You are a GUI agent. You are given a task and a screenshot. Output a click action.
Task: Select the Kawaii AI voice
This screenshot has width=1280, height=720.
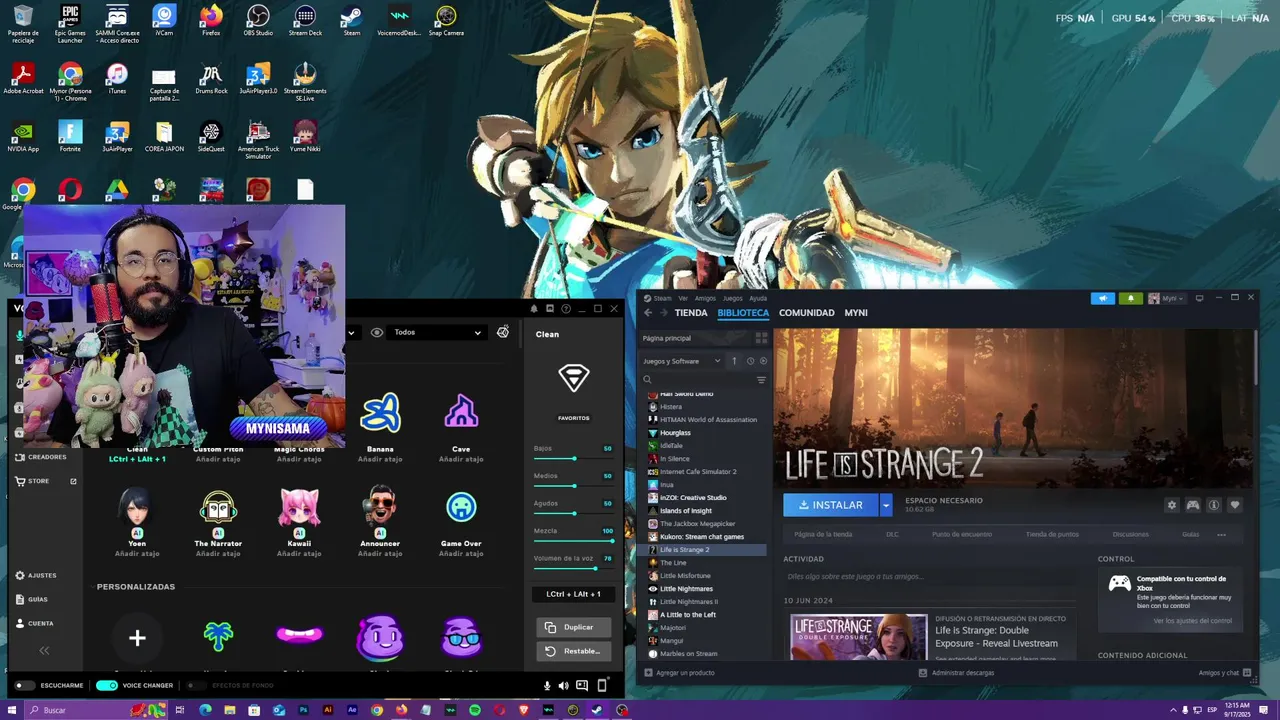pos(299,508)
